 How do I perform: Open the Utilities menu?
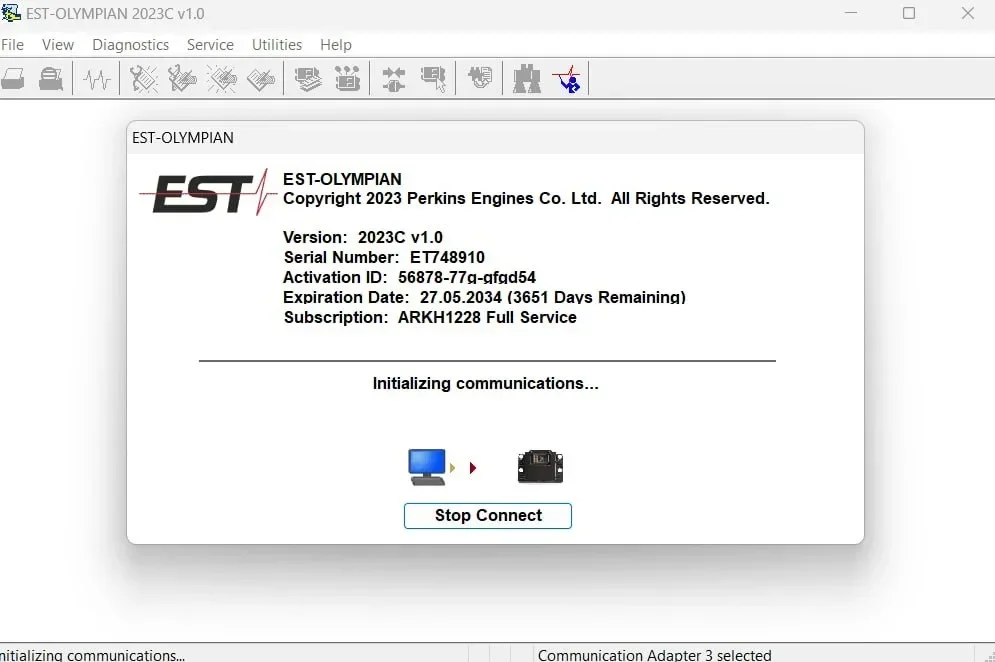[277, 44]
